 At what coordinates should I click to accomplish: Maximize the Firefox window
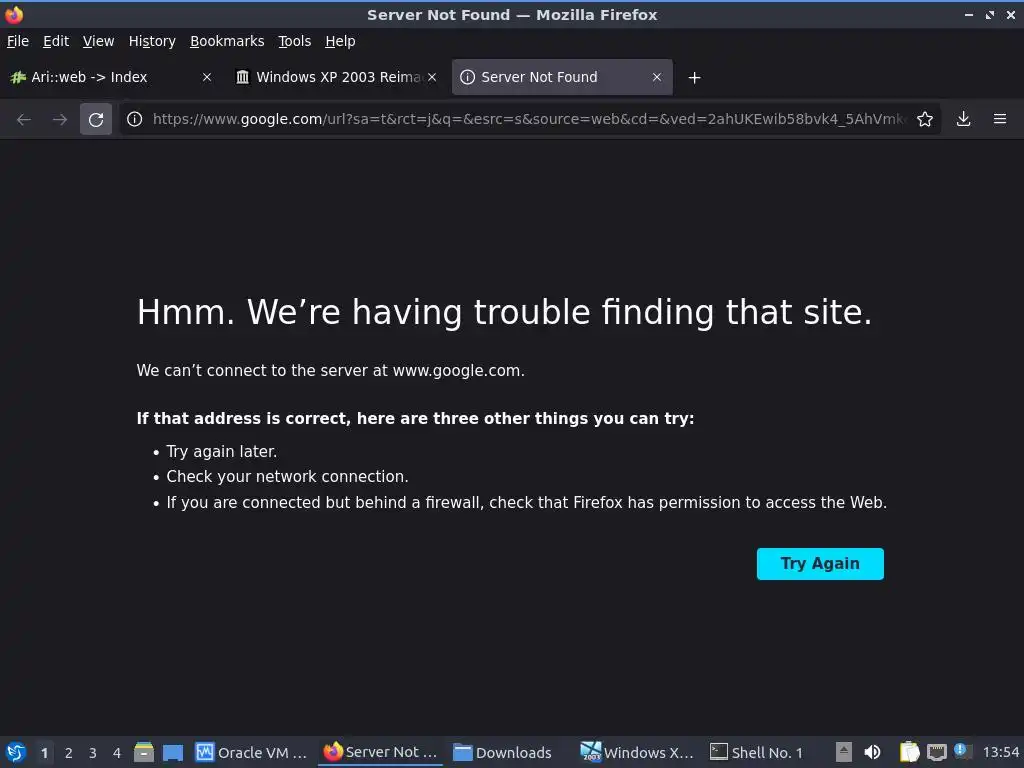tap(990, 14)
